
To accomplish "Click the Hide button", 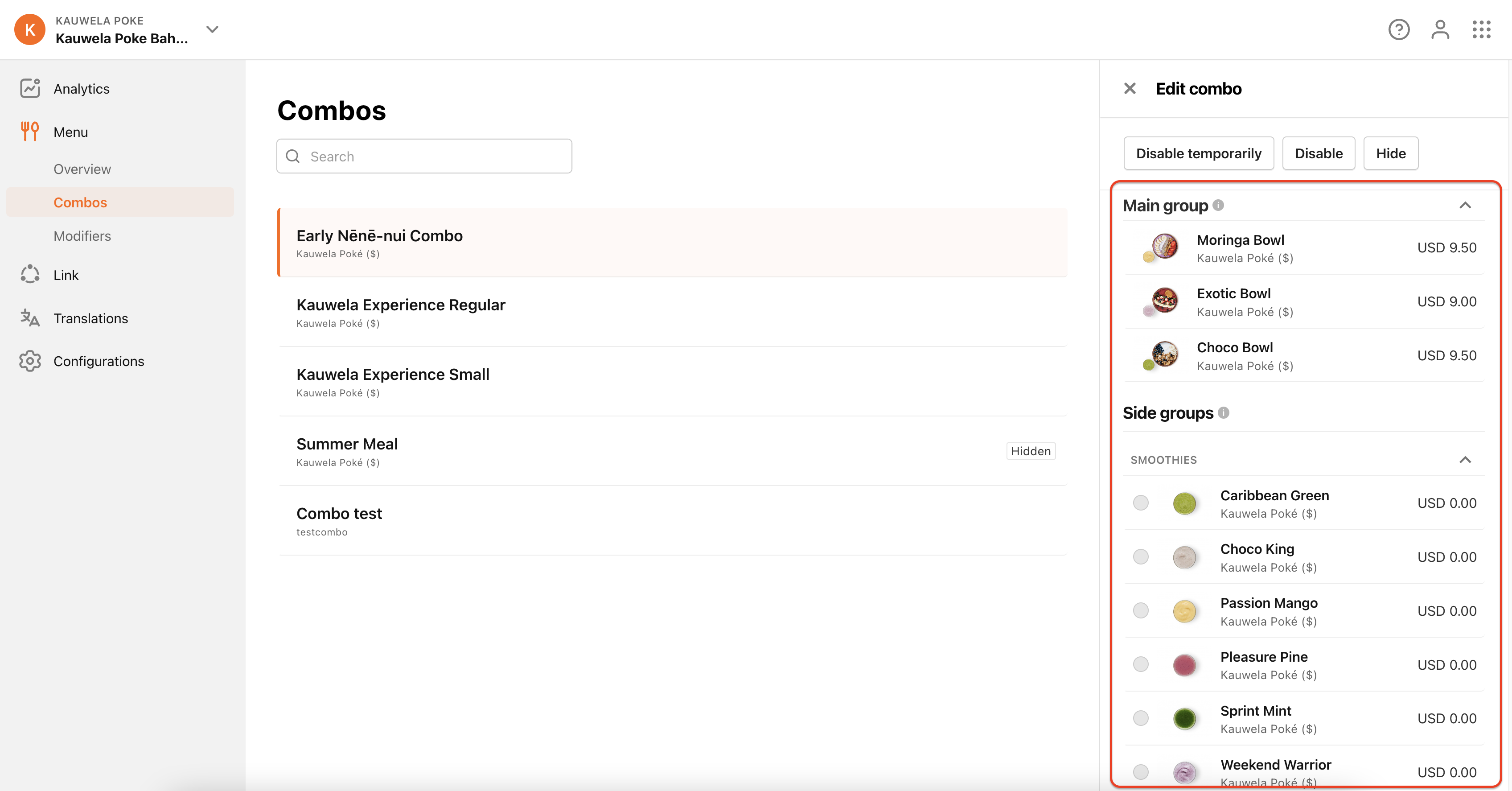I will coord(1390,153).
